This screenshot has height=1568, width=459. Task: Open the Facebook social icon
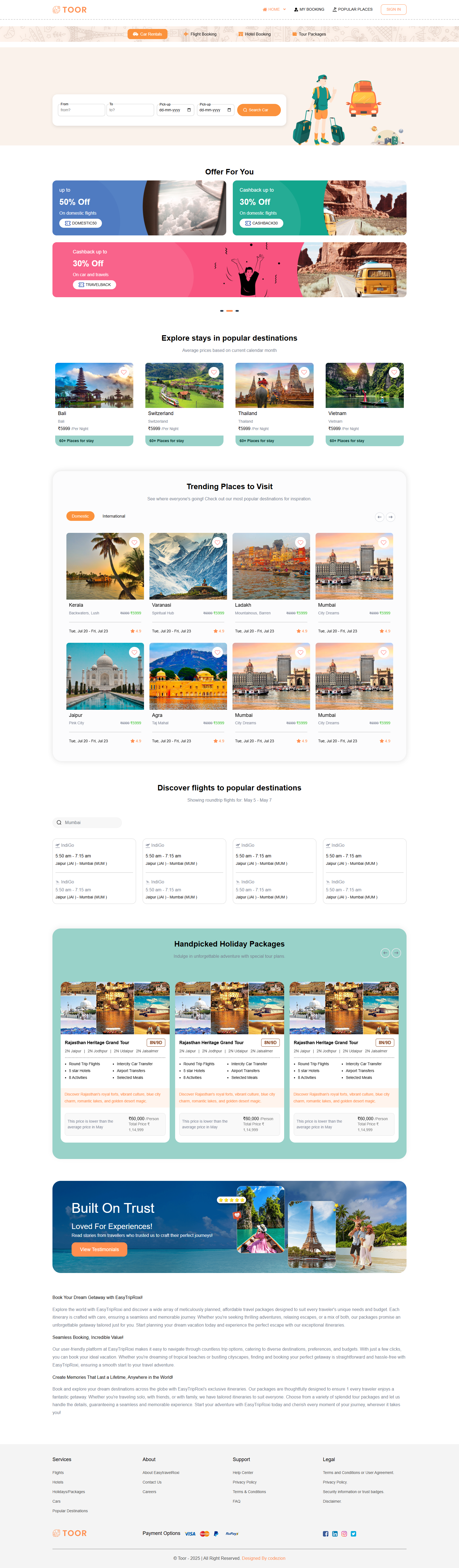pyautogui.click(x=326, y=1534)
